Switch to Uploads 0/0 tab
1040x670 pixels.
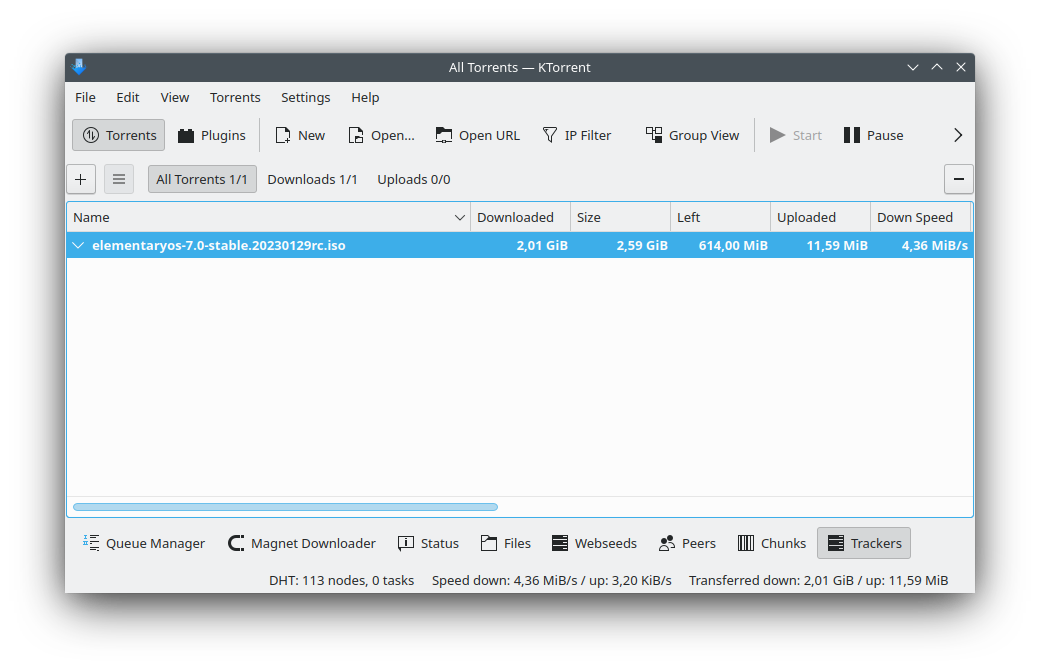414,179
